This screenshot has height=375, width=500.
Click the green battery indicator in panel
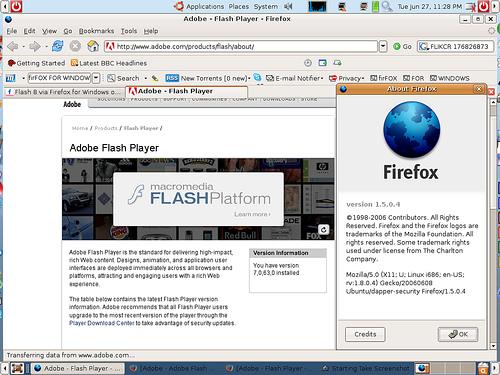coord(375,6)
